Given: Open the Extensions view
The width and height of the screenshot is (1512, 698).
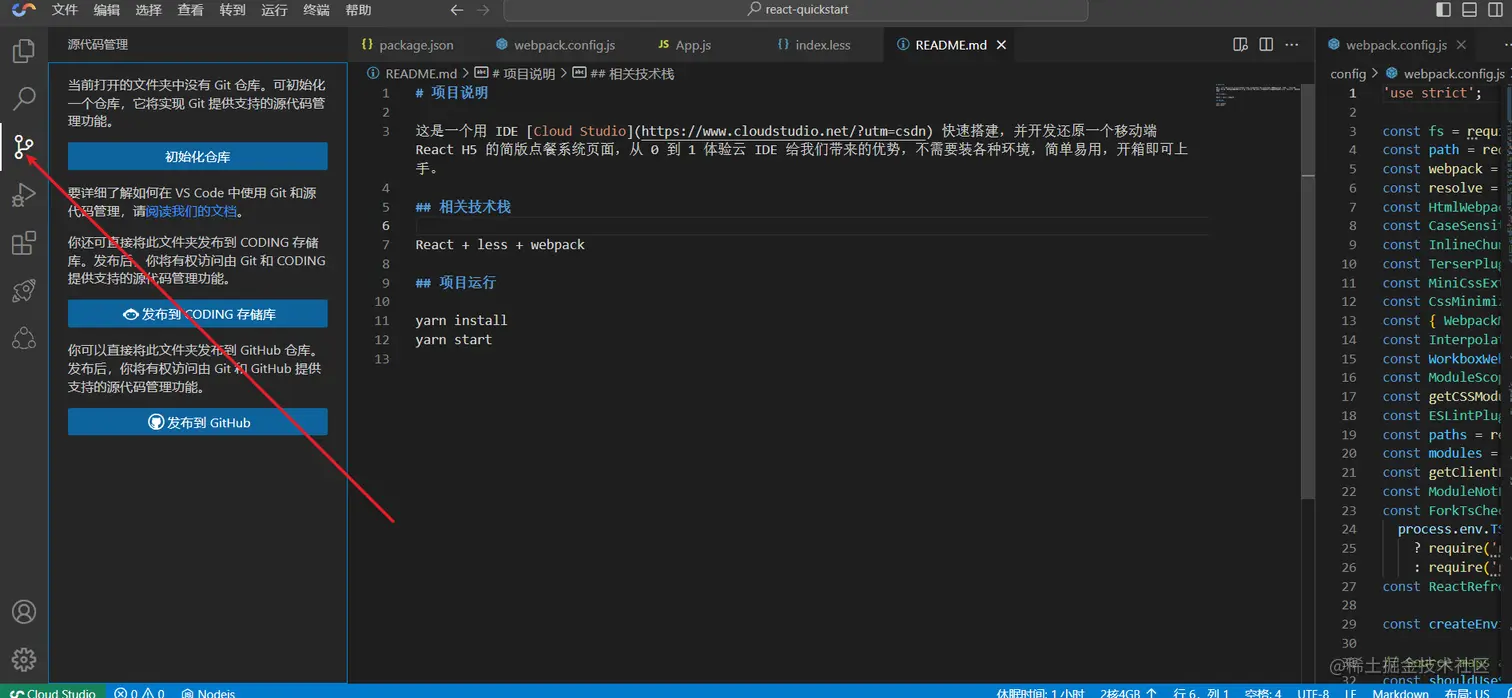Looking at the screenshot, I should [24, 243].
